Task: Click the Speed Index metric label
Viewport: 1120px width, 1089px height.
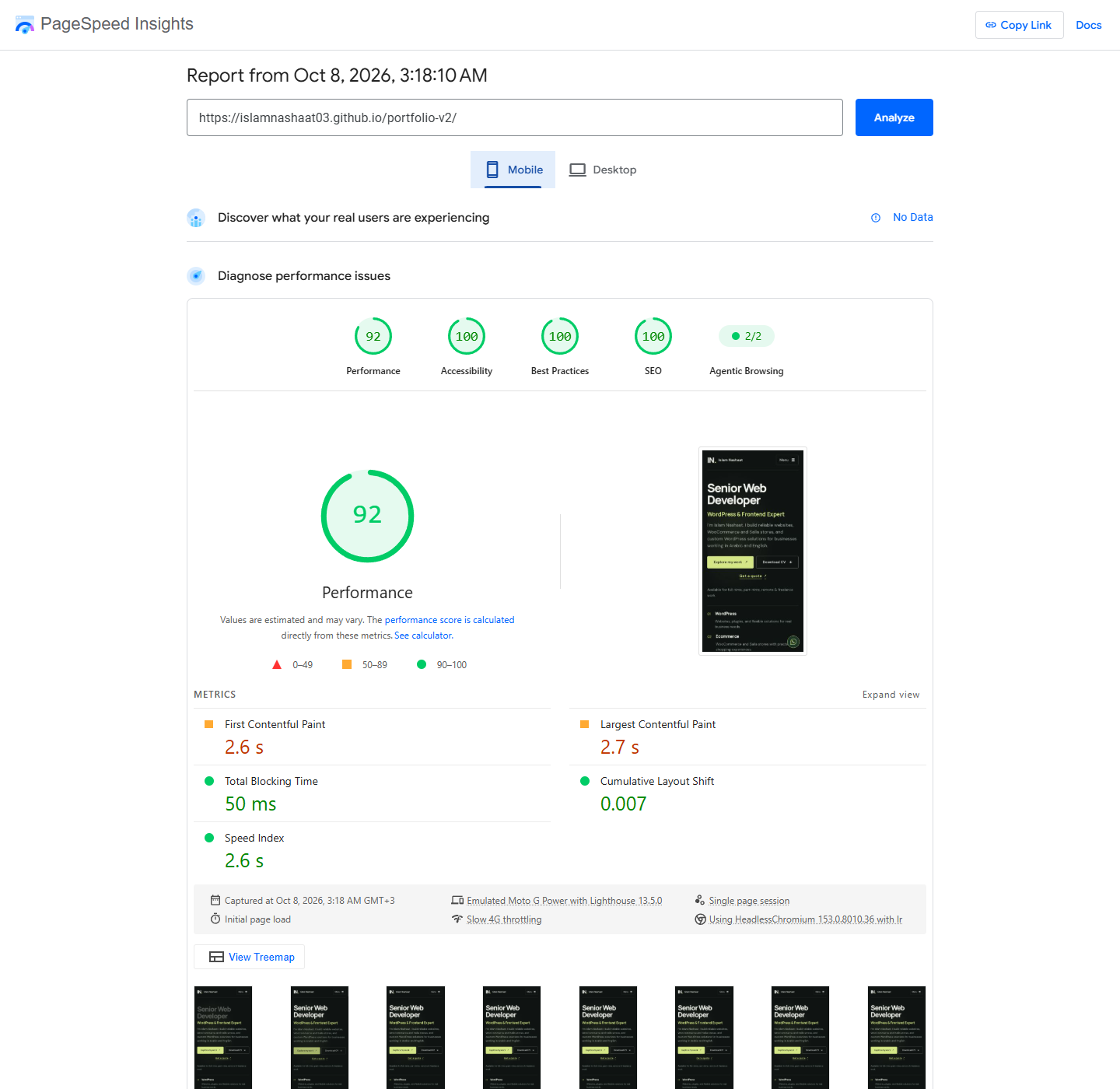Action: pyautogui.click(x=254, y=838)
